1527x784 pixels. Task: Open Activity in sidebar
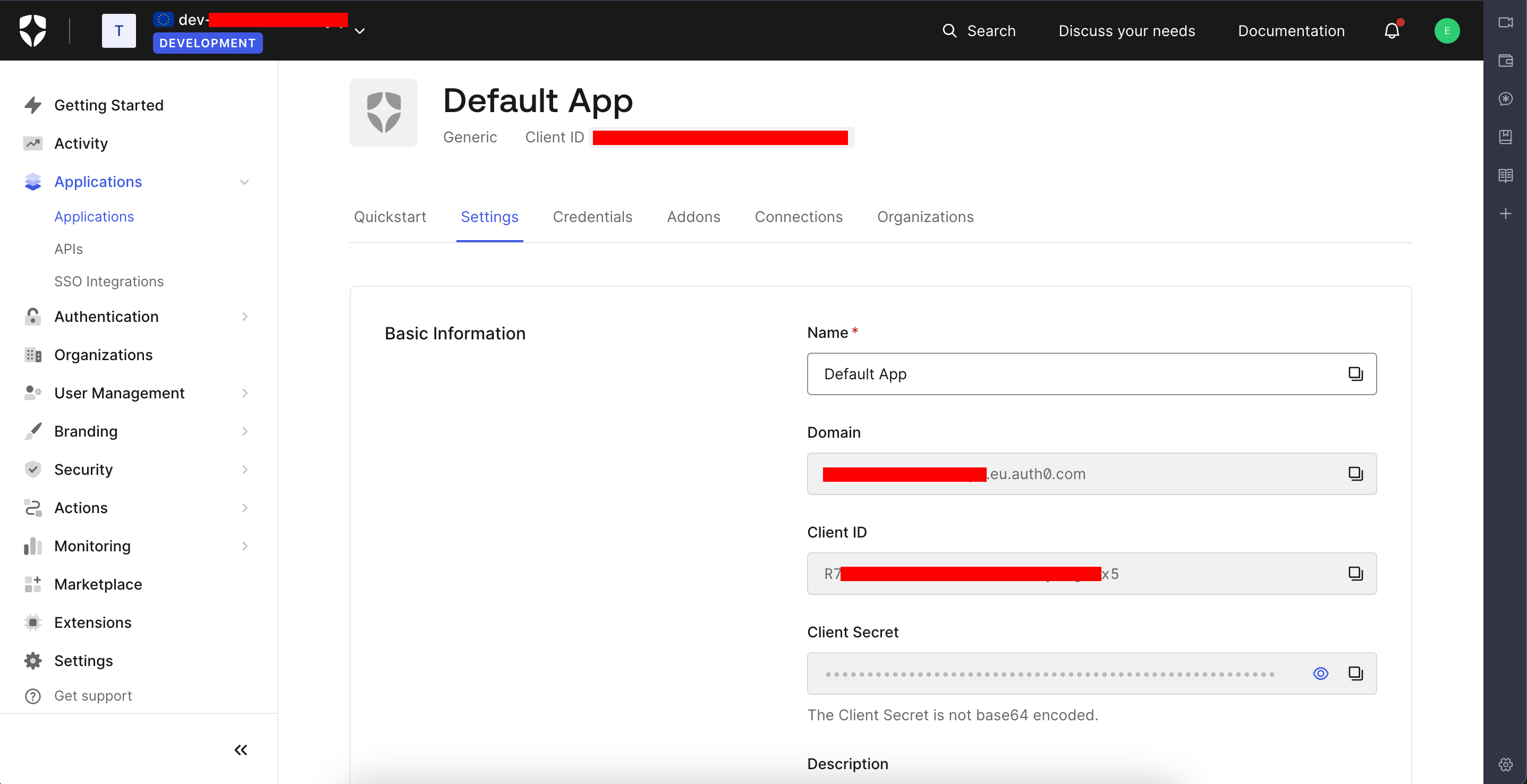click(x=81, y=143)
